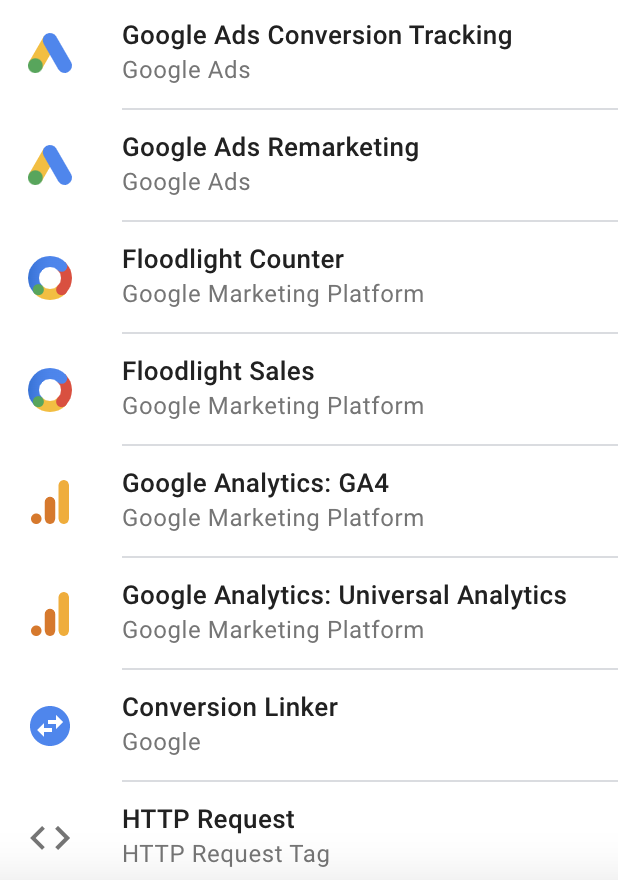This screenshot has width=618, height=880.
Task: Click the Conversion Linker blue arrows icon
Action: point(50,726)
